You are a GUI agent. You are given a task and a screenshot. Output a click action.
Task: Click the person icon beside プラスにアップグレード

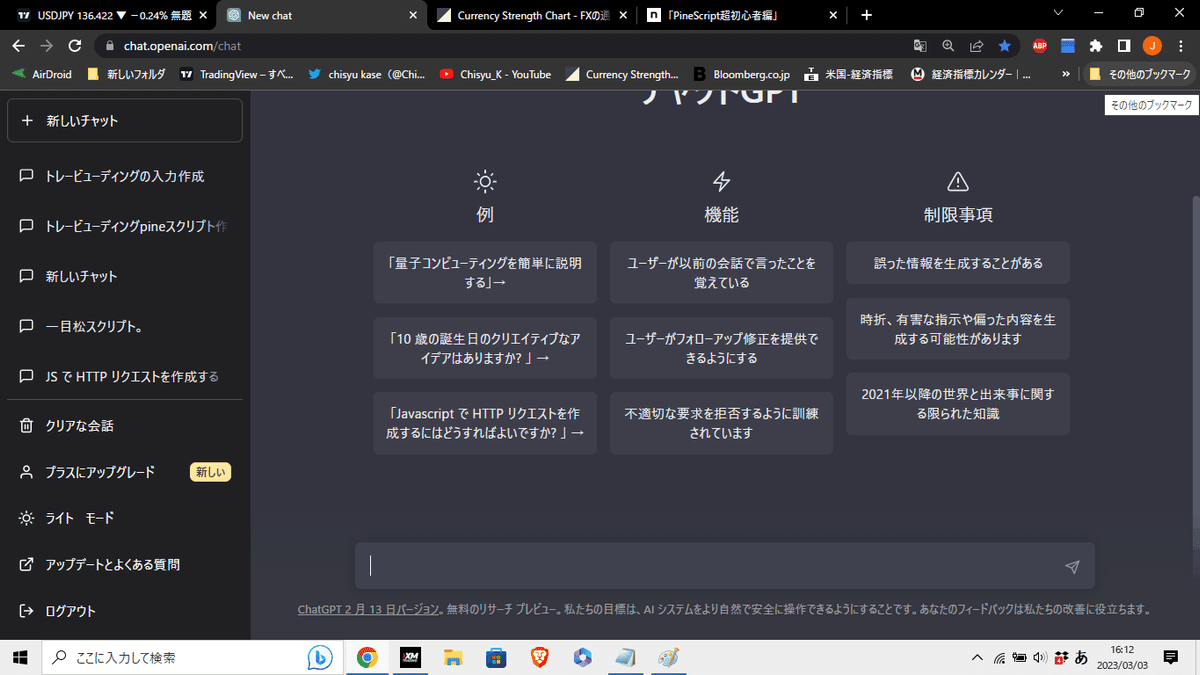coord(26,472)
